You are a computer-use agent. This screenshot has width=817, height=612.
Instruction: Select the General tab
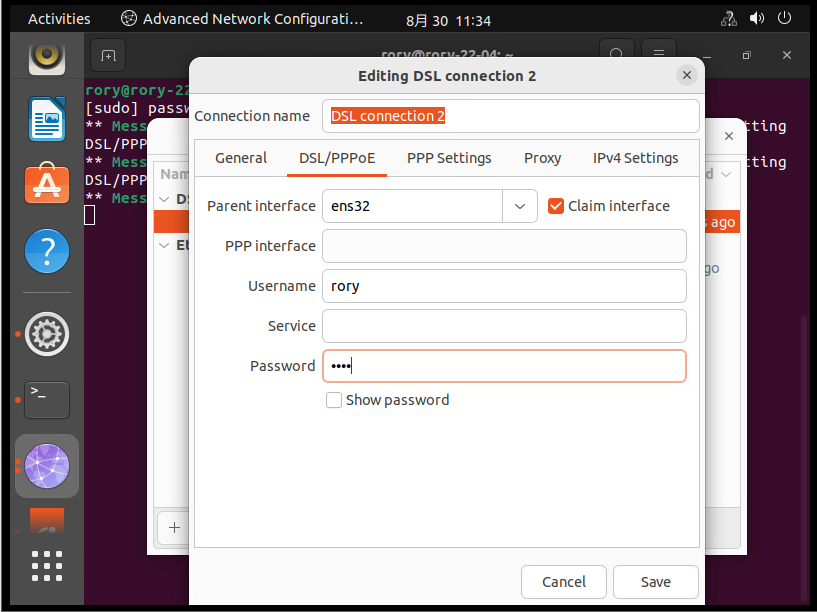(x=241, y=158)
